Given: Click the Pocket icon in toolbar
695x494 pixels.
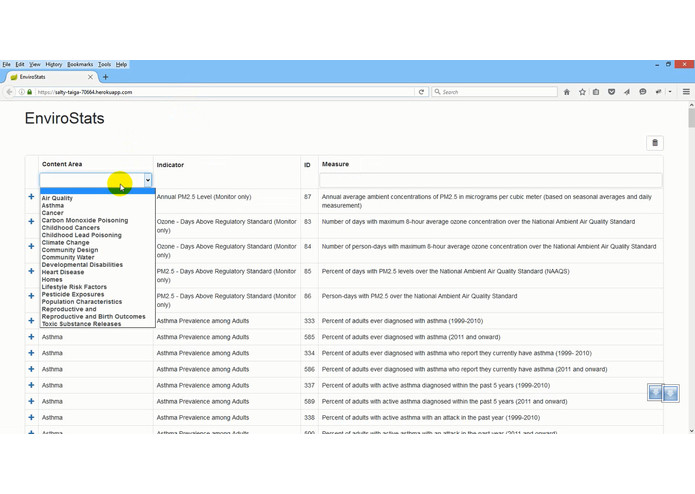Looking at the screenshot, I should tap(611, 92).
